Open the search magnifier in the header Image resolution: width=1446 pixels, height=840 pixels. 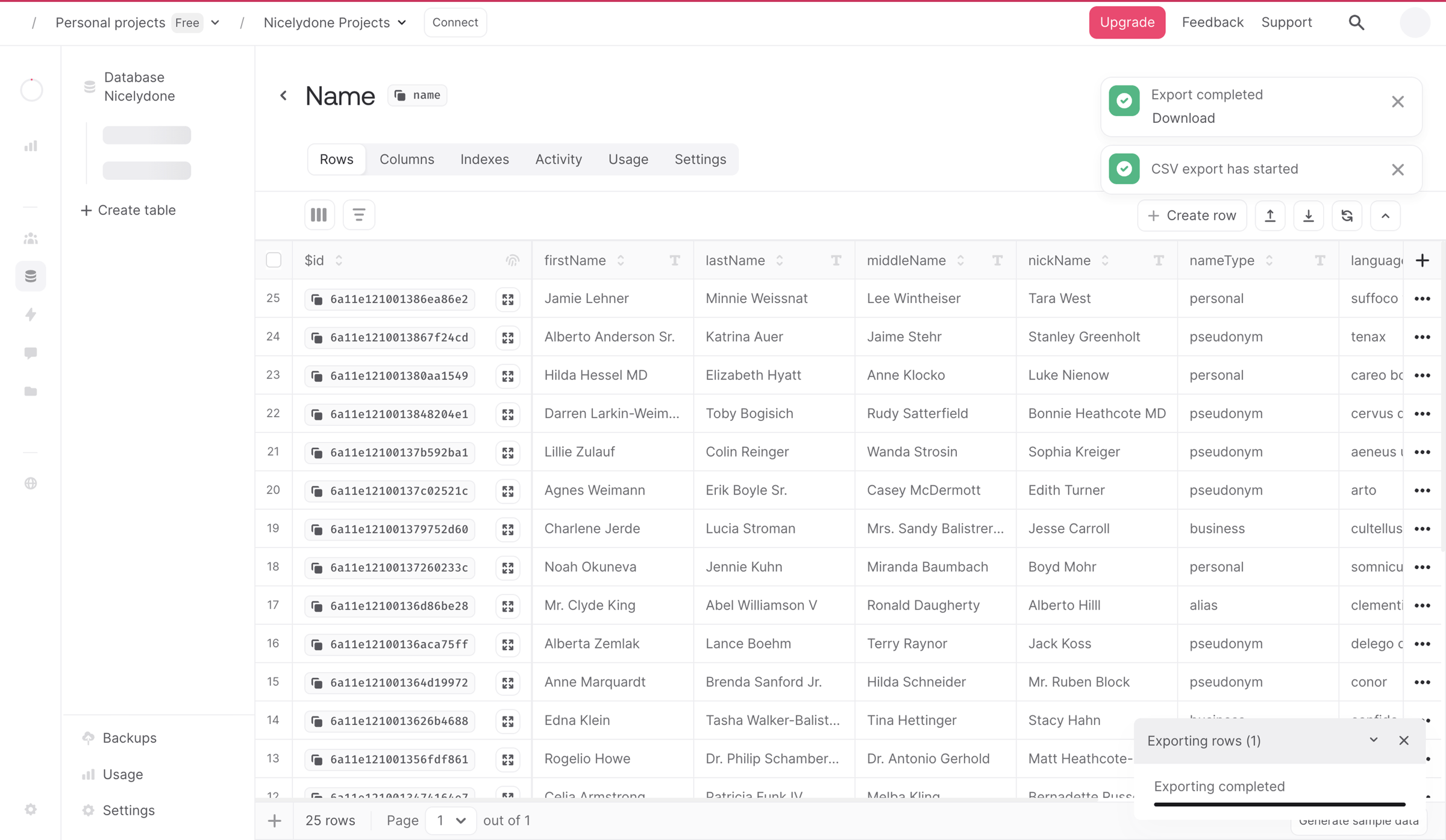click(x=1356, y=22)
